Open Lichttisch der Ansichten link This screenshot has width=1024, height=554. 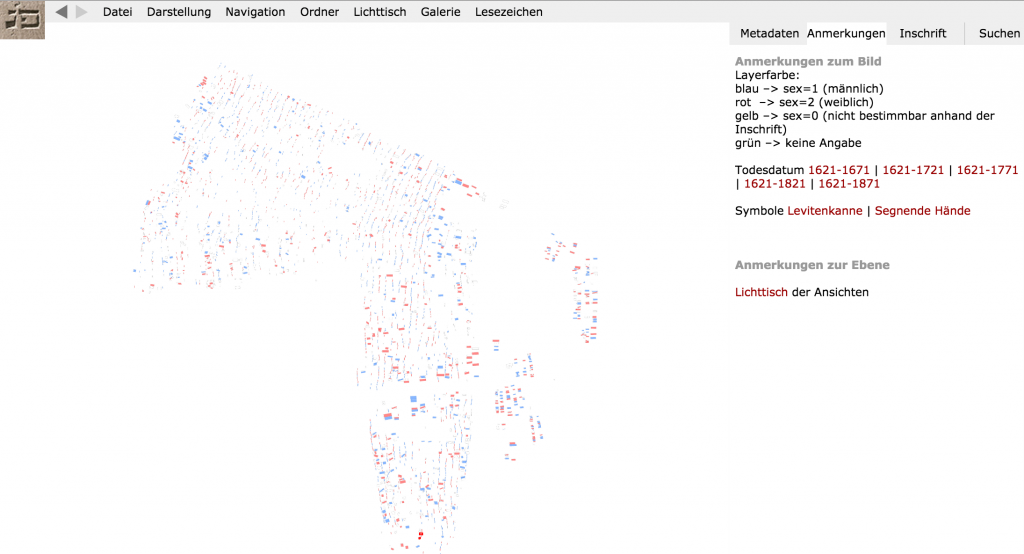[761, 292]
